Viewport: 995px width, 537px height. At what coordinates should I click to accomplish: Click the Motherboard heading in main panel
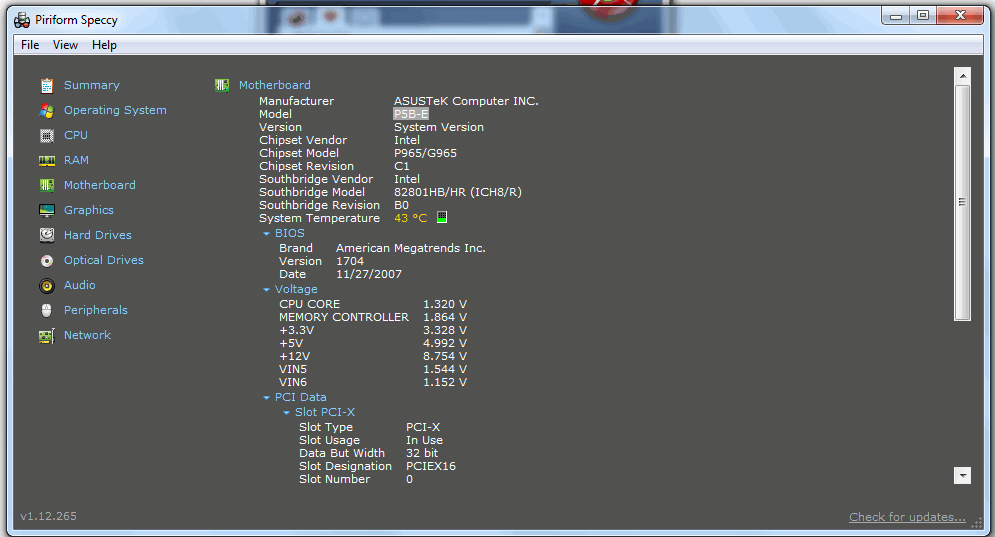(275, 85)
